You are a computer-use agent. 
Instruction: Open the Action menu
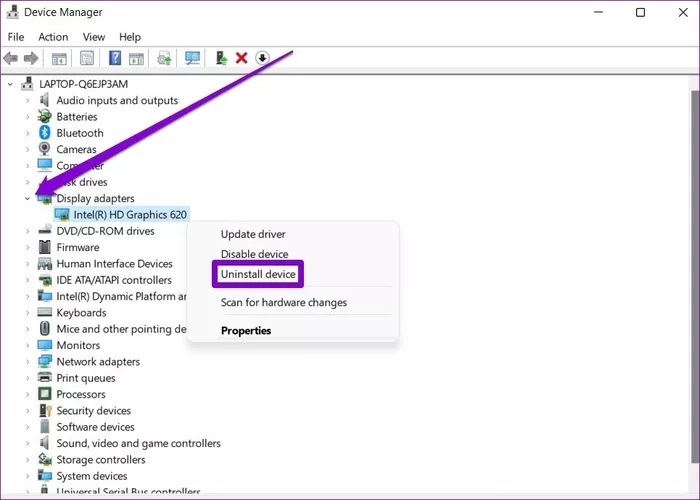53,37
